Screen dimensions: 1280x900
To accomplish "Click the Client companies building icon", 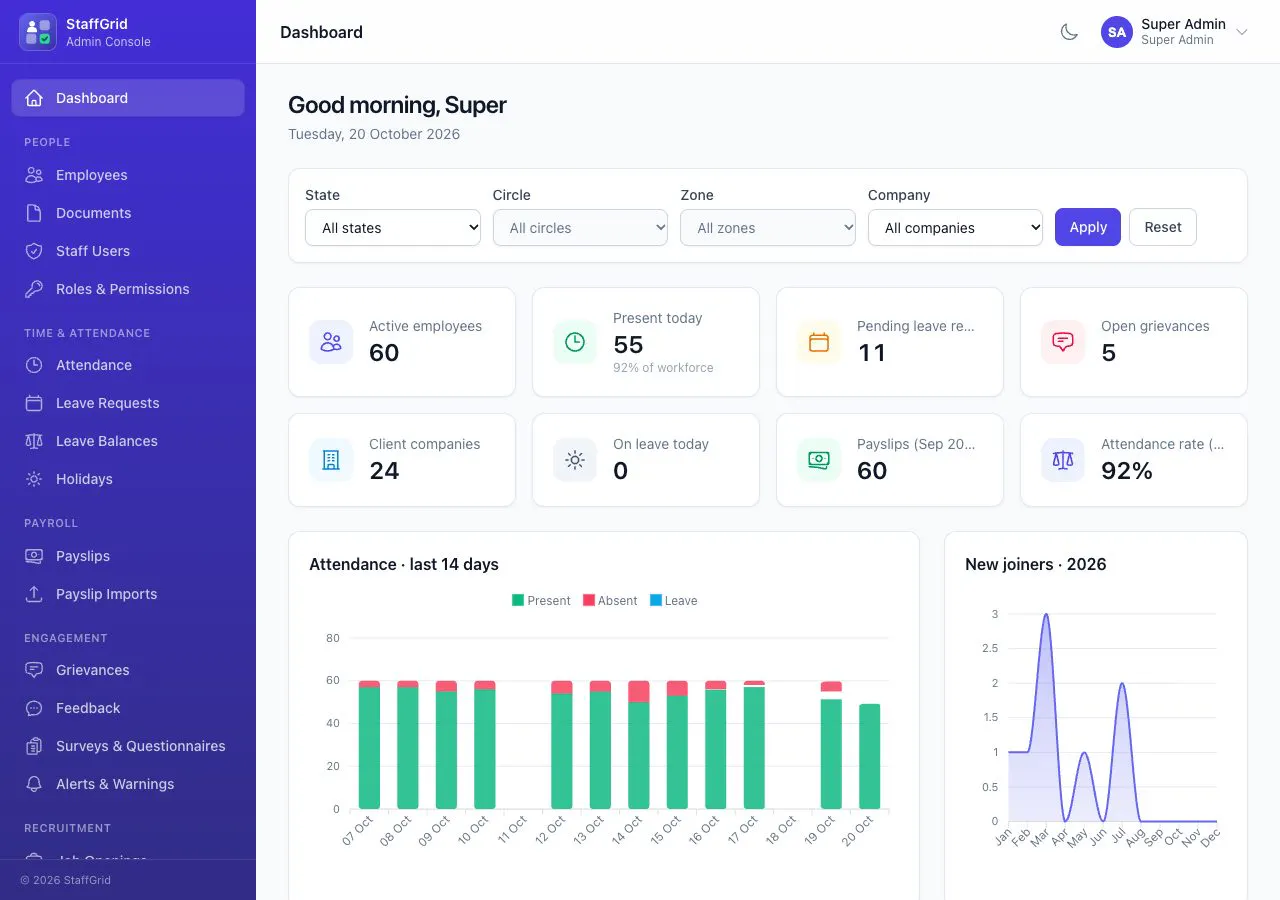I will [331, 460].
